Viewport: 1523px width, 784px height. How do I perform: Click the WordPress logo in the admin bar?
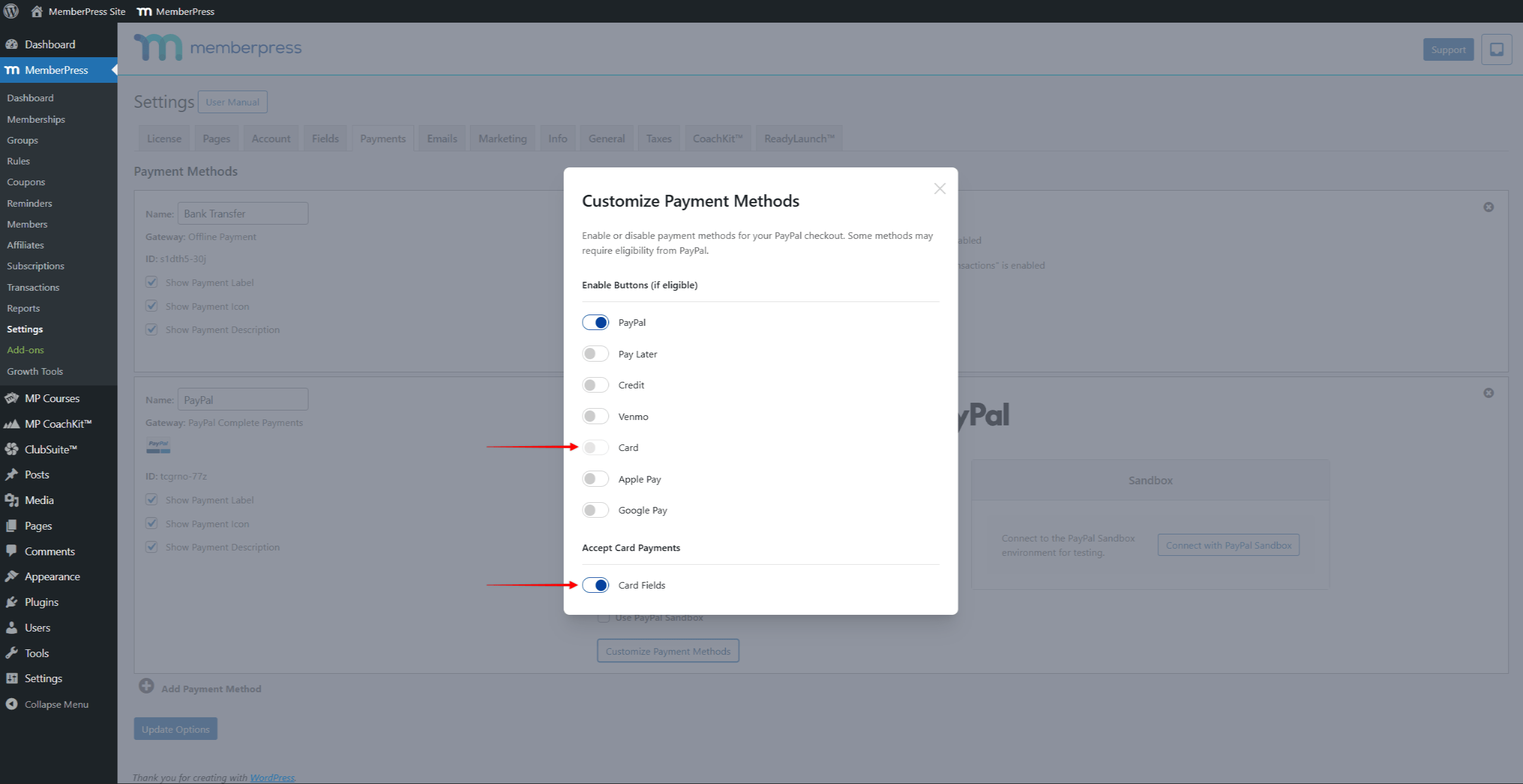11,11
